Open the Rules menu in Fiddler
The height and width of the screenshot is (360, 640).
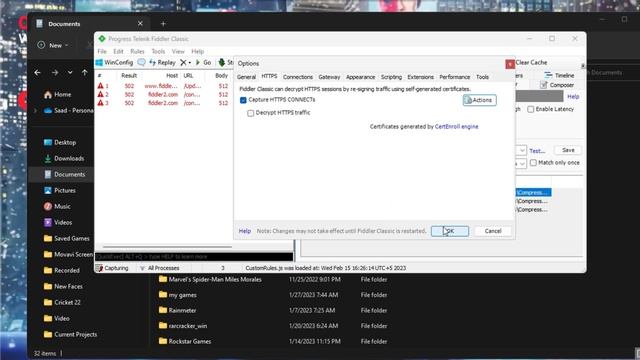[137, 51]
